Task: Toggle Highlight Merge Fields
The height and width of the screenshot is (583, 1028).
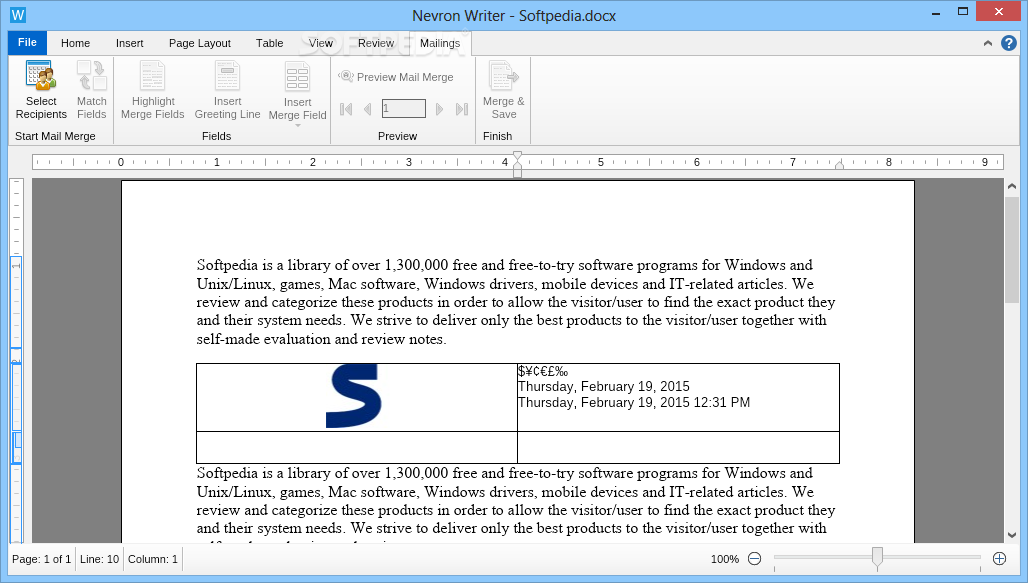Action: click(x=152, y=90)
